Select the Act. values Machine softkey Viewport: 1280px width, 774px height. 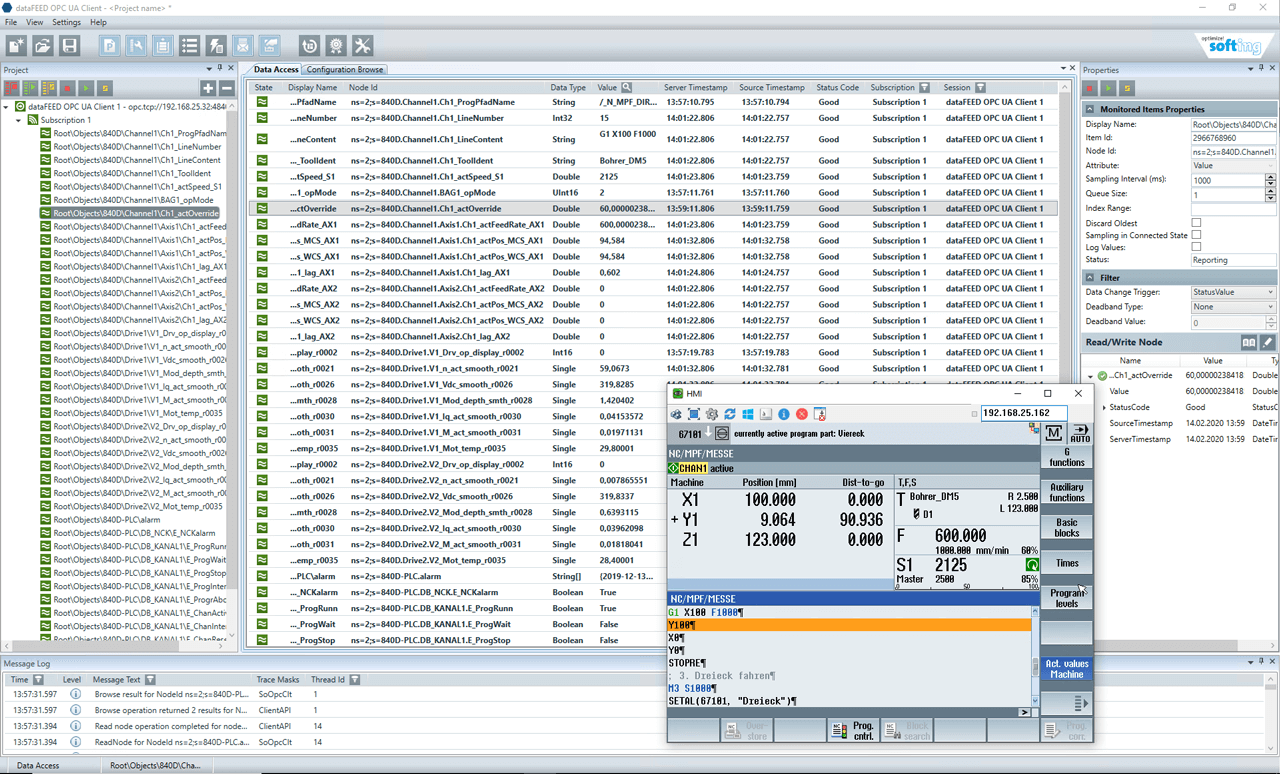click(1066, 666)
